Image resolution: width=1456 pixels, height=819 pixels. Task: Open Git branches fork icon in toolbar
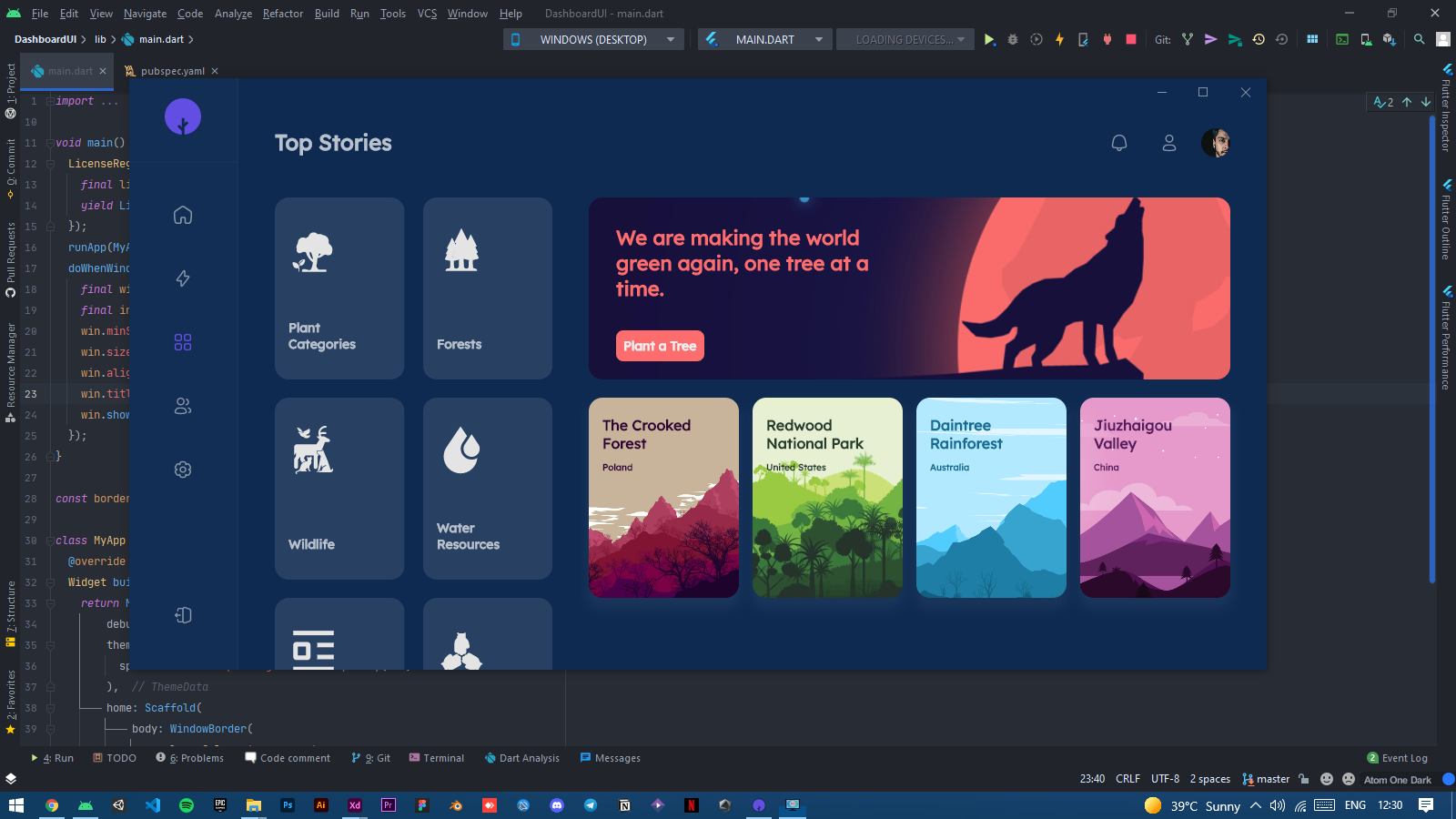[x=1188, y=39]
